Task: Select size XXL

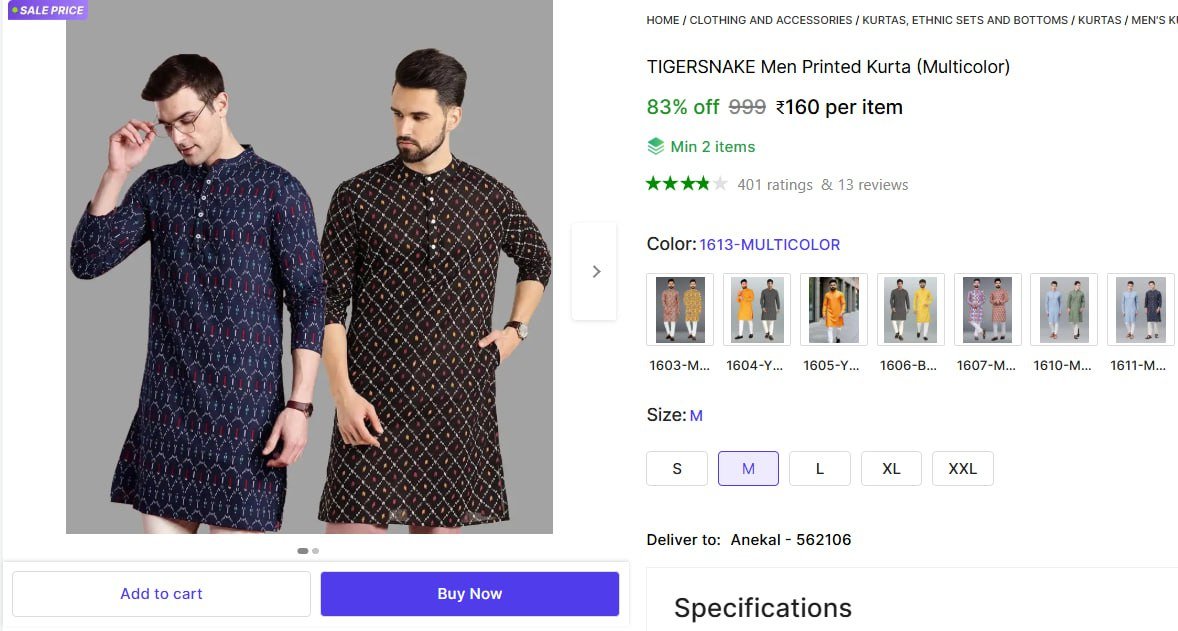Action: 962,469
